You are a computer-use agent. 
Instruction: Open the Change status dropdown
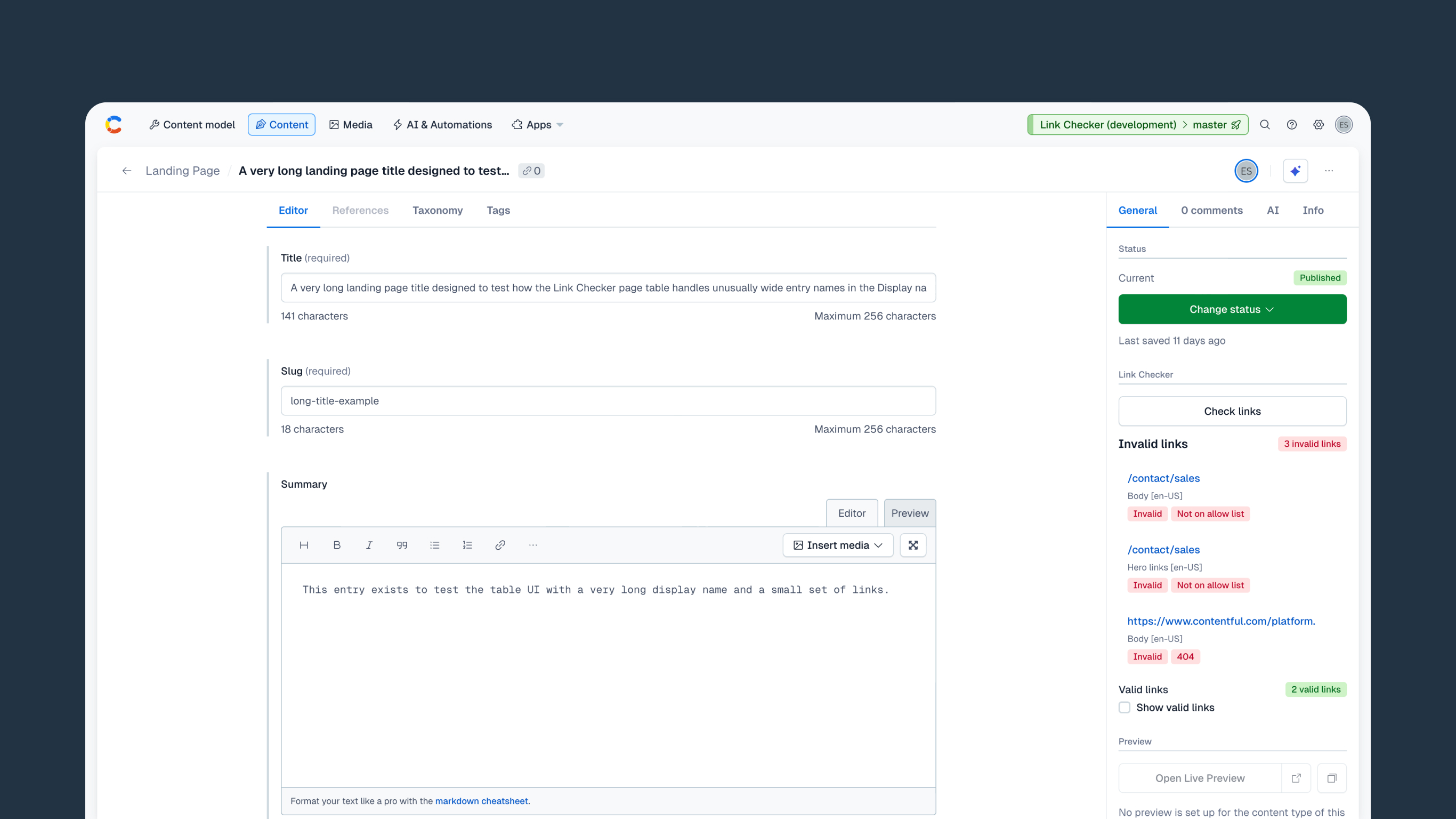click(1232, 309)
